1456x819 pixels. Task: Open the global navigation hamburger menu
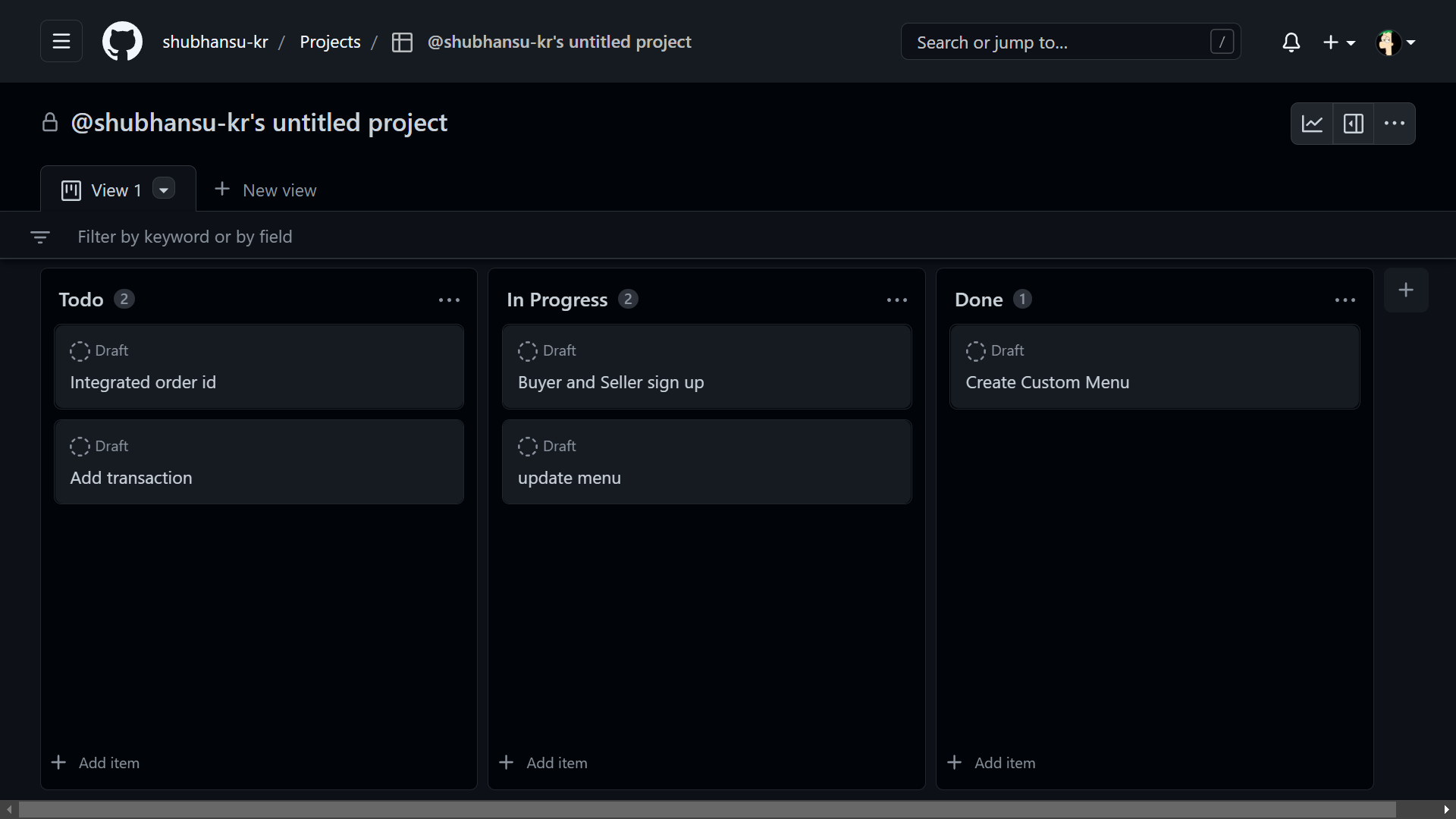(61, 41)
